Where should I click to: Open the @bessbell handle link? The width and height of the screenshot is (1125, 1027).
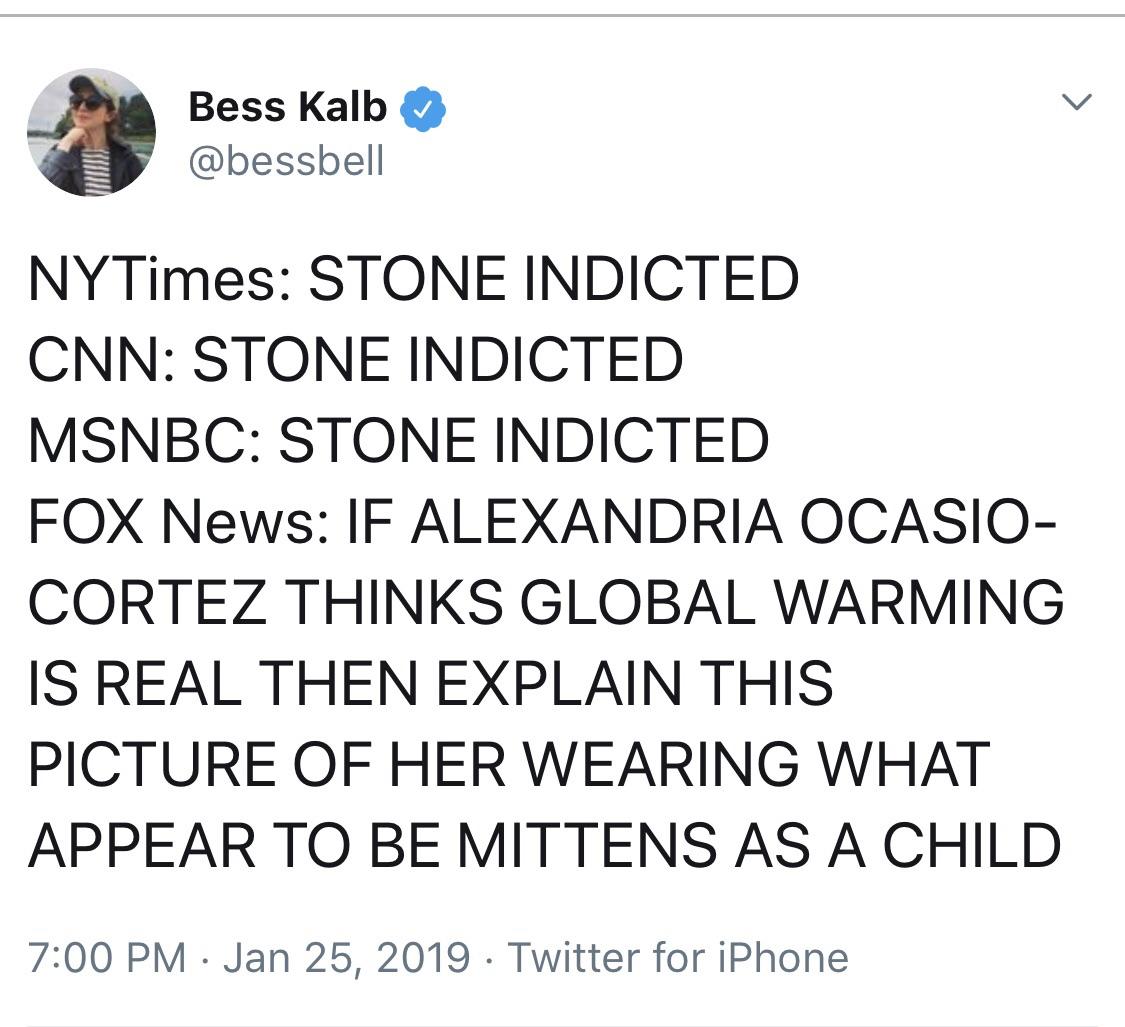[x=285, y=161]
